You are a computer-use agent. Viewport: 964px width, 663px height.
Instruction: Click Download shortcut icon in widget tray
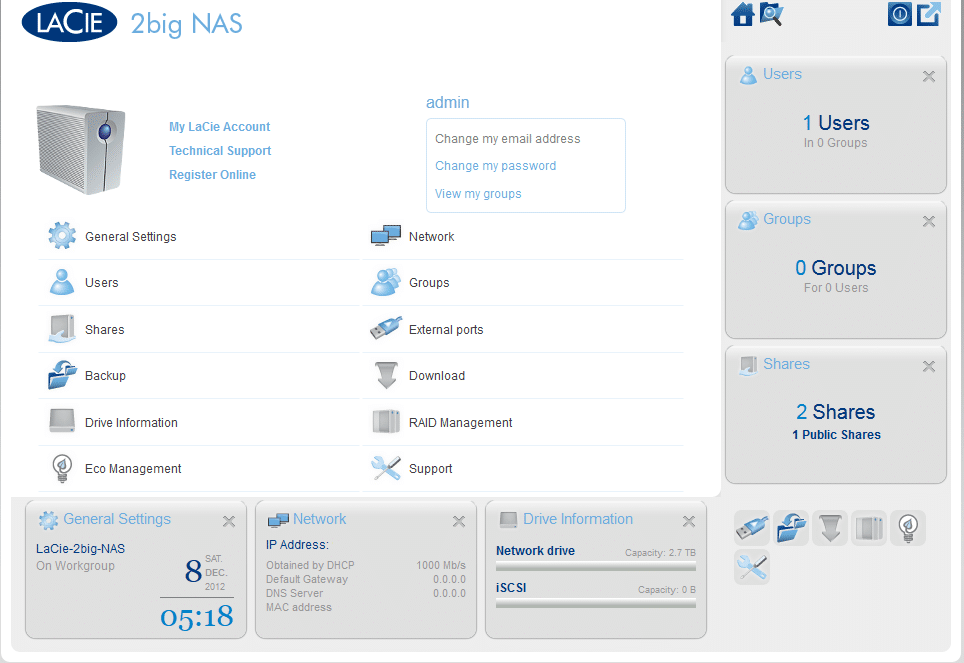coord(830,528)
